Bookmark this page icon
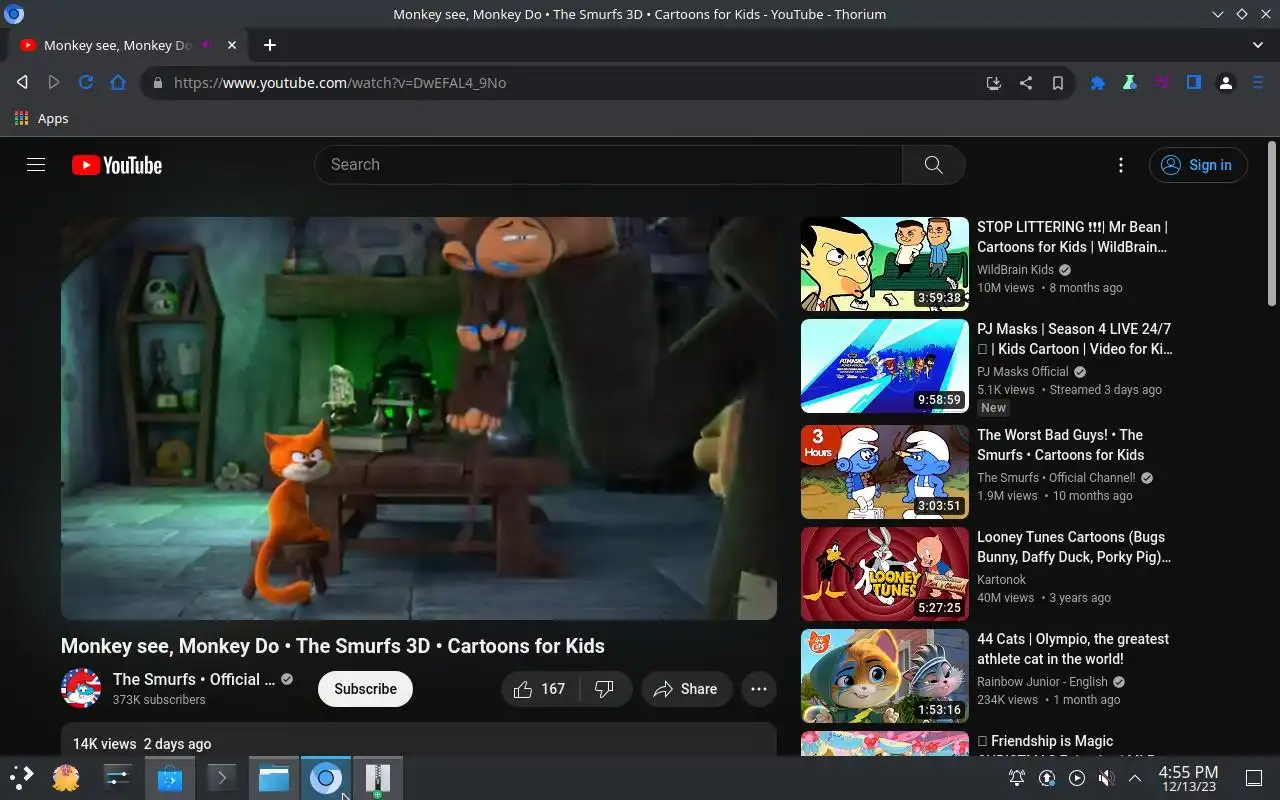The width and height of the screenshot is (1280, 800). pos(1057,83)
